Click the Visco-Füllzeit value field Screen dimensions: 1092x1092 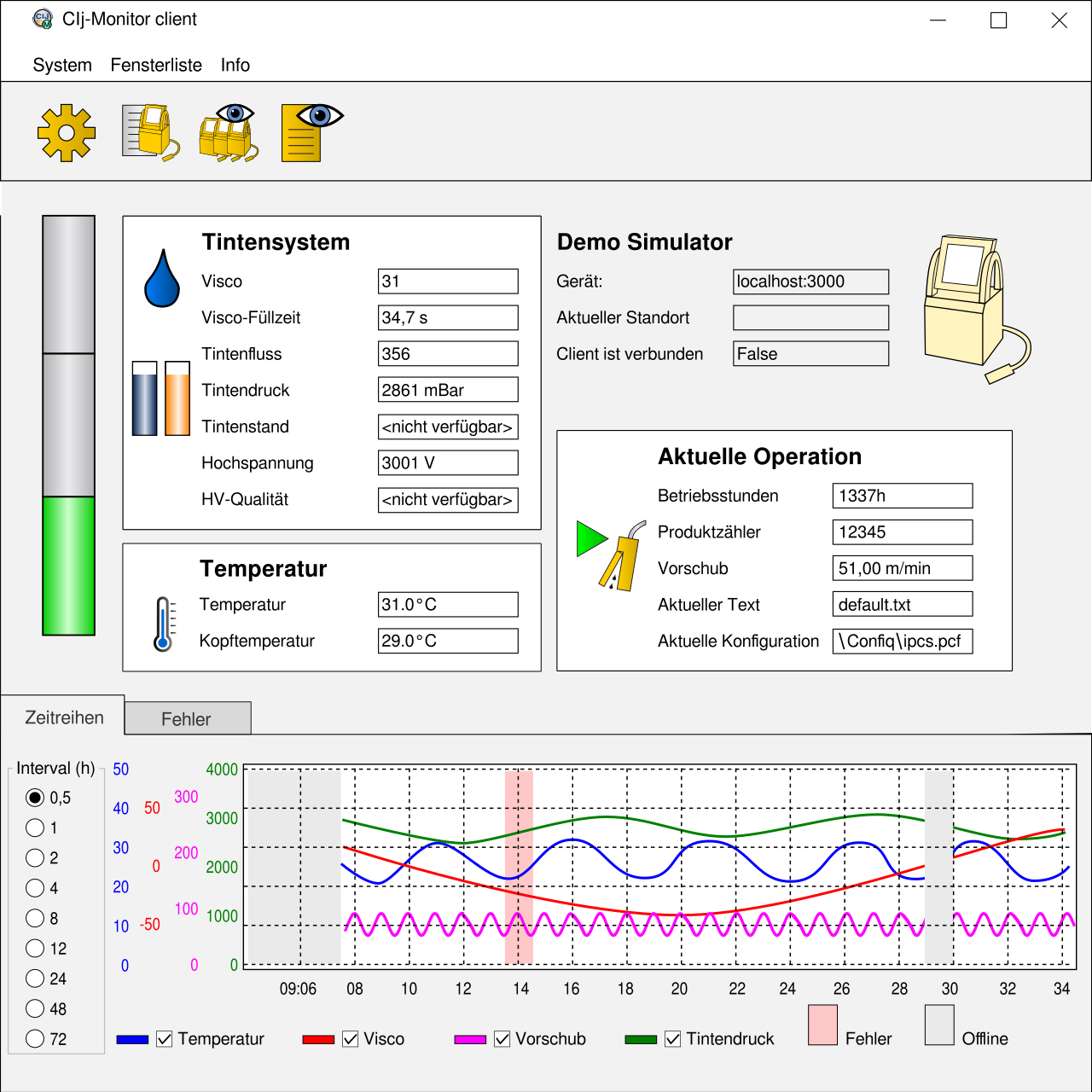[448, 317]
